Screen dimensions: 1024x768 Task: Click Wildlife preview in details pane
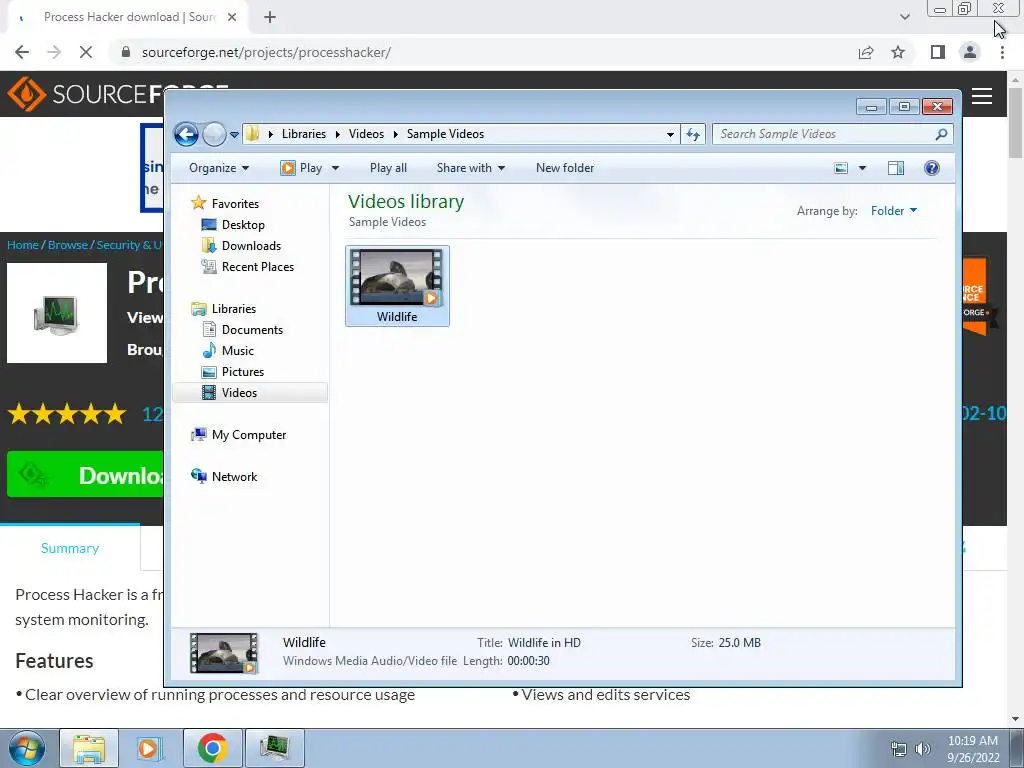tap(224, 652)
